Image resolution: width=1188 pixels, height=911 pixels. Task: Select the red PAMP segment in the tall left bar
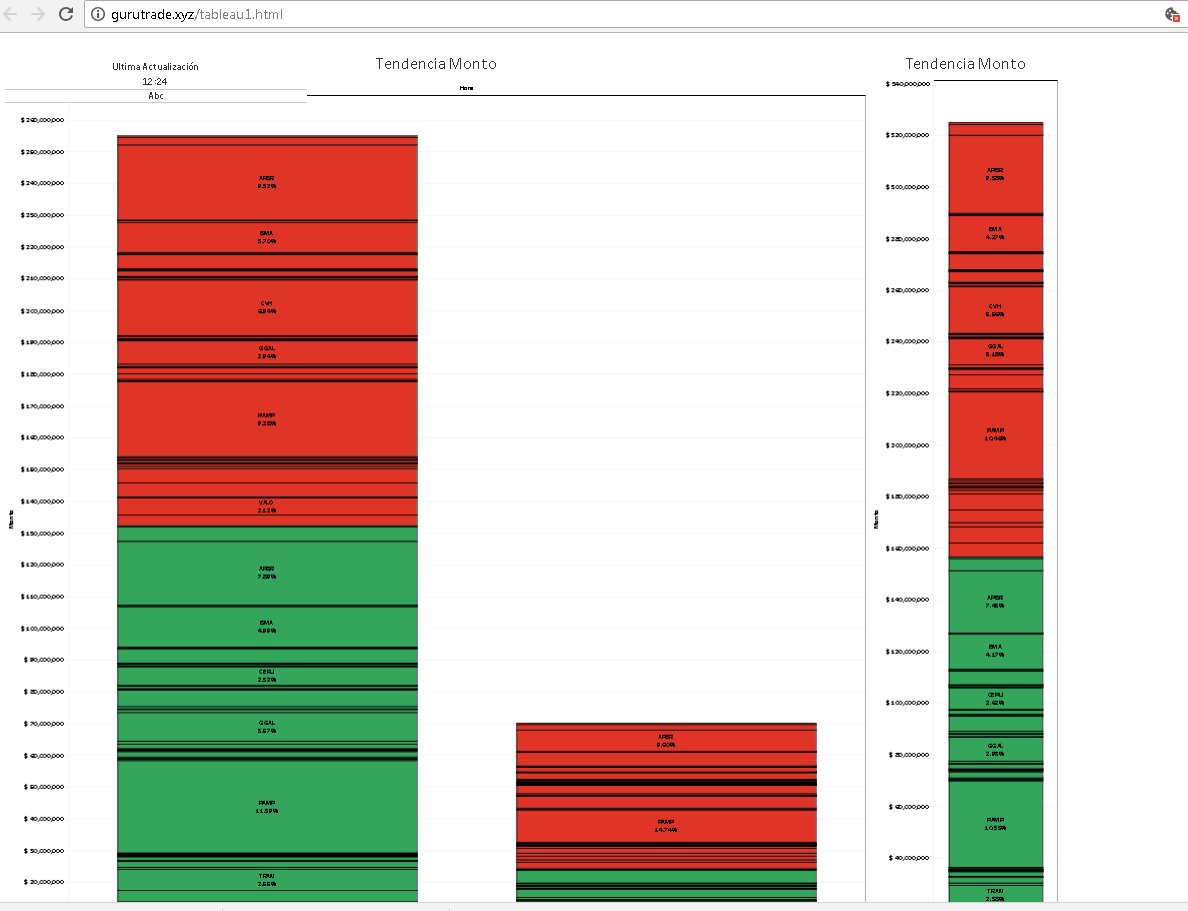(267, 419)
